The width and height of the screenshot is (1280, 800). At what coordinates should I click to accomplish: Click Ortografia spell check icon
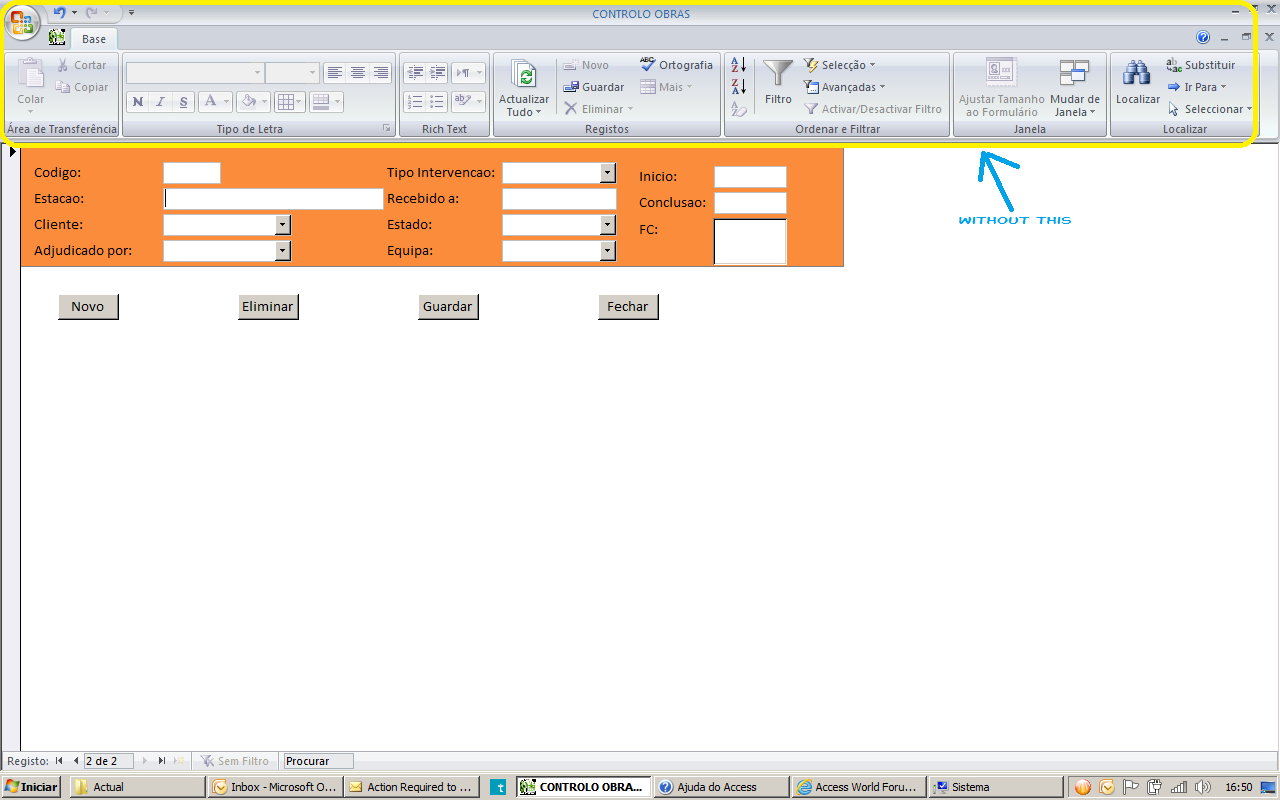coord(676,65)
